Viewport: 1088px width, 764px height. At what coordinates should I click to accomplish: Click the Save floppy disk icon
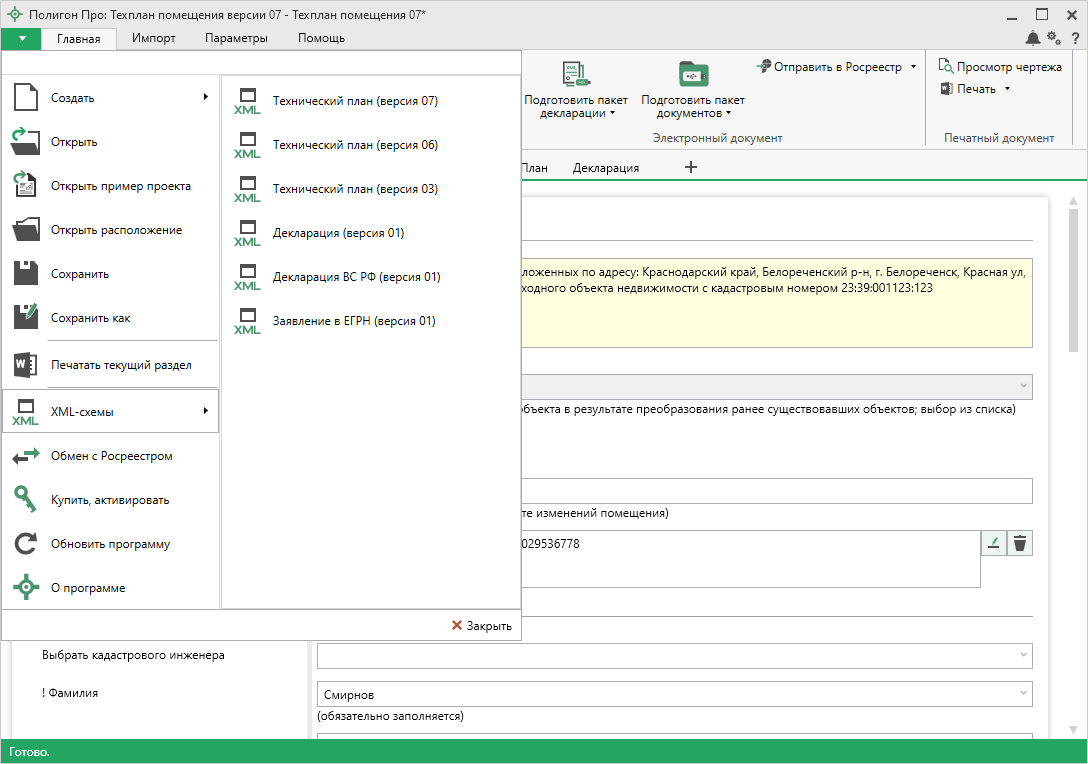[25, 274]
